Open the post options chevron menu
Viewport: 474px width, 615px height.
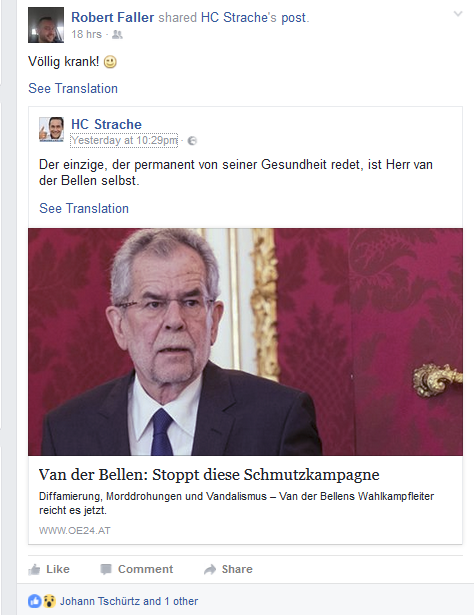pyautogui.click(x=458, y=14)
